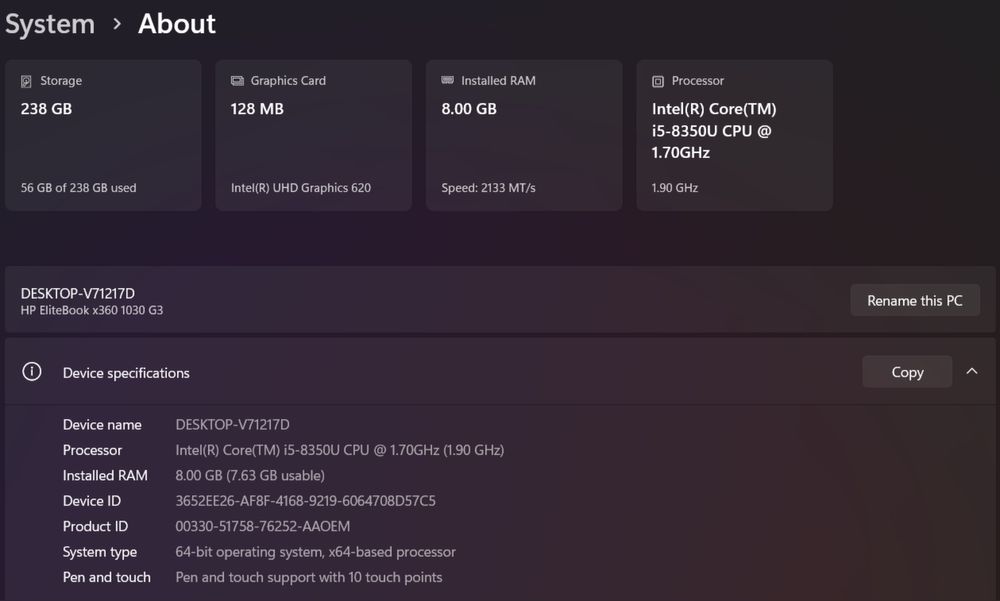Click the Pen and touch support value
This screenshot has width=1000, height=601.
coord(308,577)
